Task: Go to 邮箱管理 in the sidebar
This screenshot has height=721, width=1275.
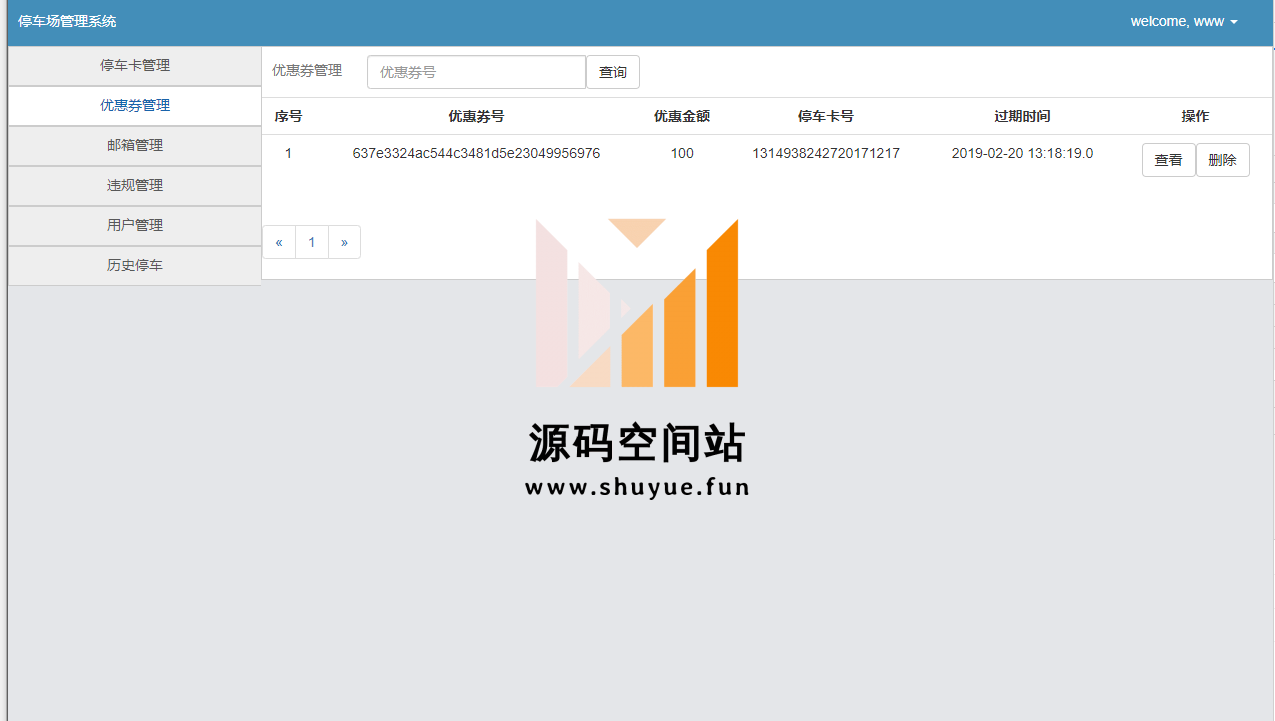Action: [x=135, y=146]
